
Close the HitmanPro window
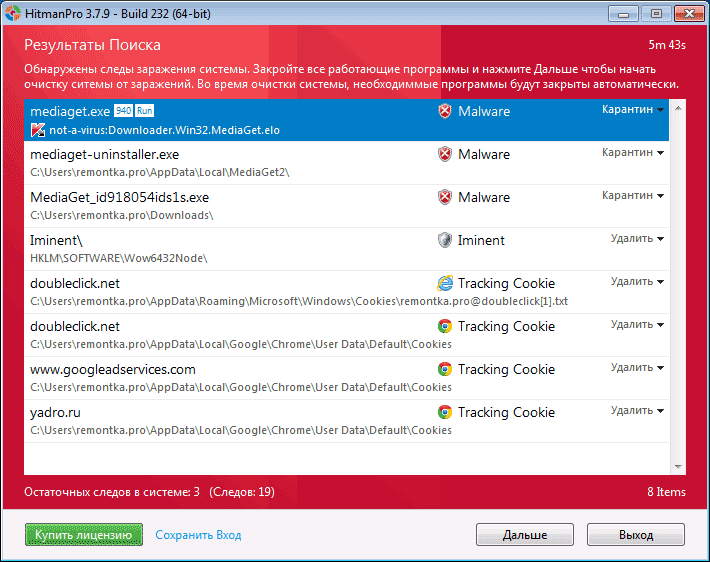tap(689, 14)
